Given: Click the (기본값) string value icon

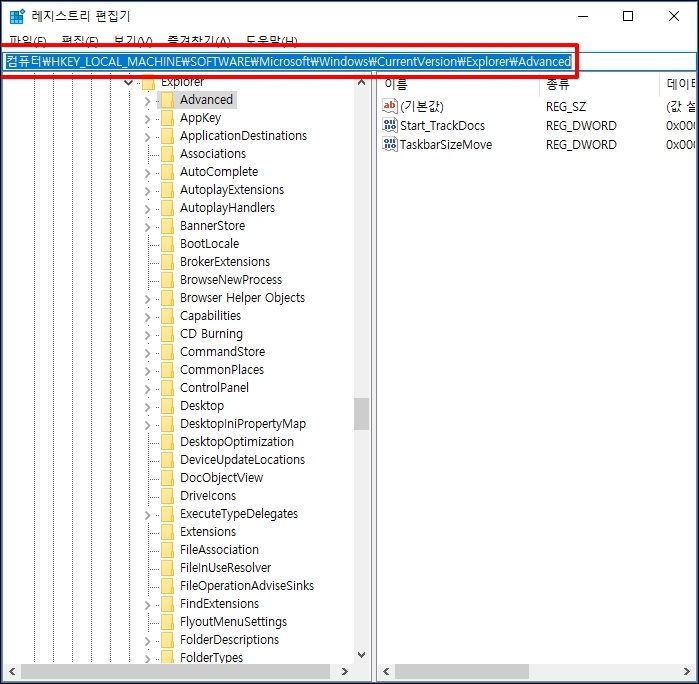Looking at the screenshot, I should [x=390, y=106].
